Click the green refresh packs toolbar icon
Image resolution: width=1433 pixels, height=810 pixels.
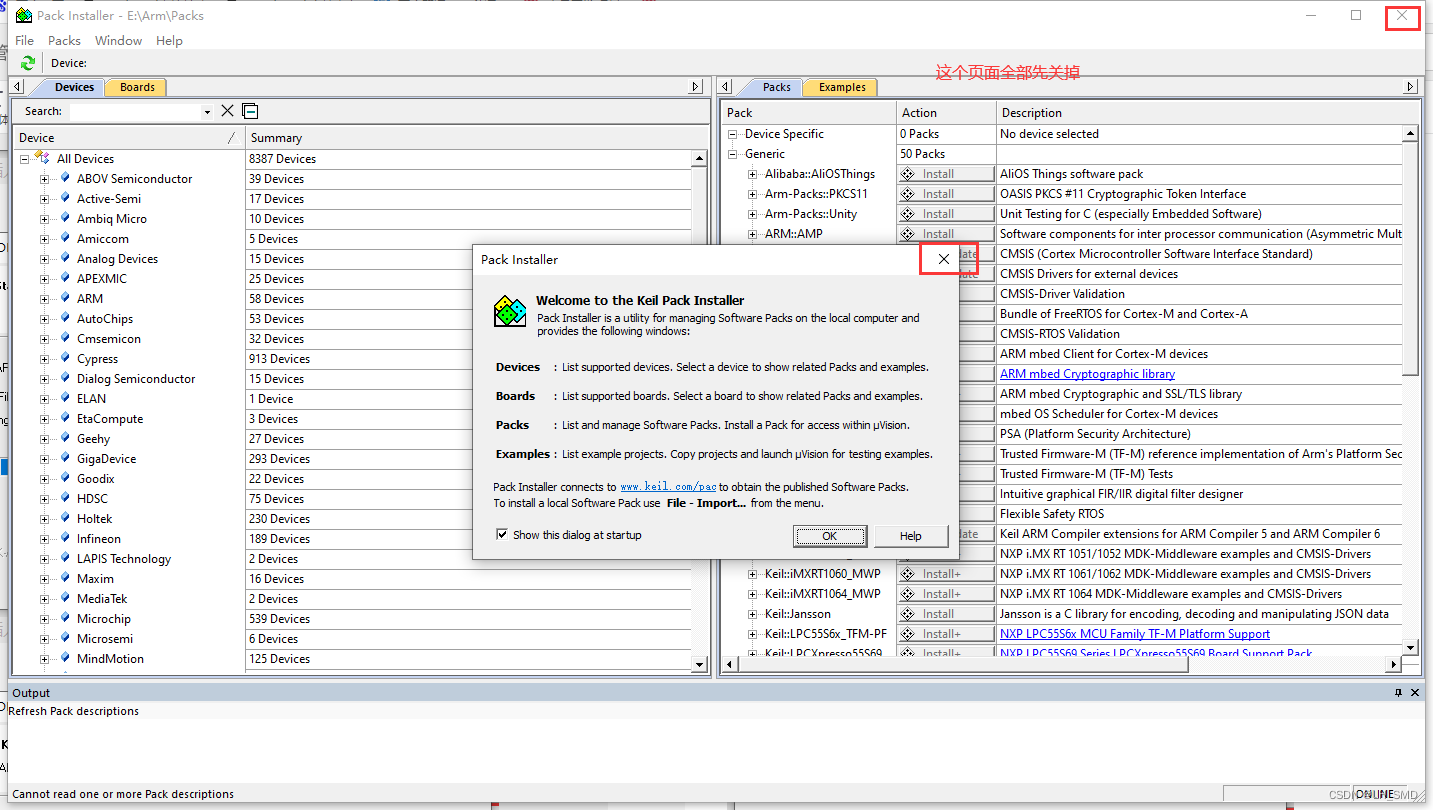[x=27, y=63]
